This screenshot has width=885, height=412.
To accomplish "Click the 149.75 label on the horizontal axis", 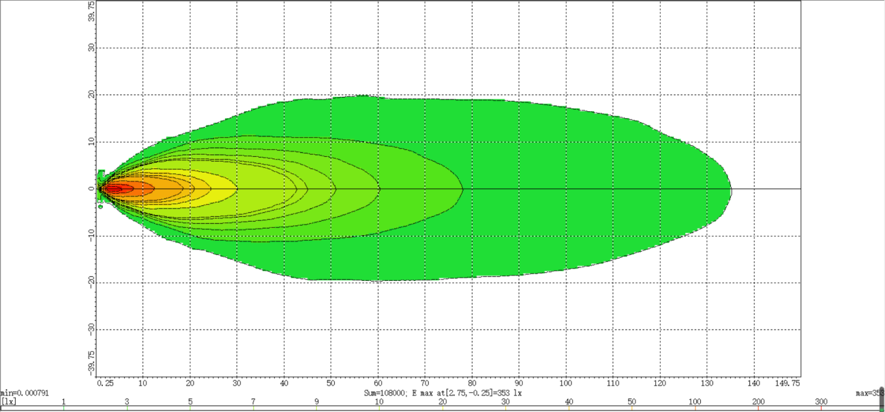I will (788, 383).
